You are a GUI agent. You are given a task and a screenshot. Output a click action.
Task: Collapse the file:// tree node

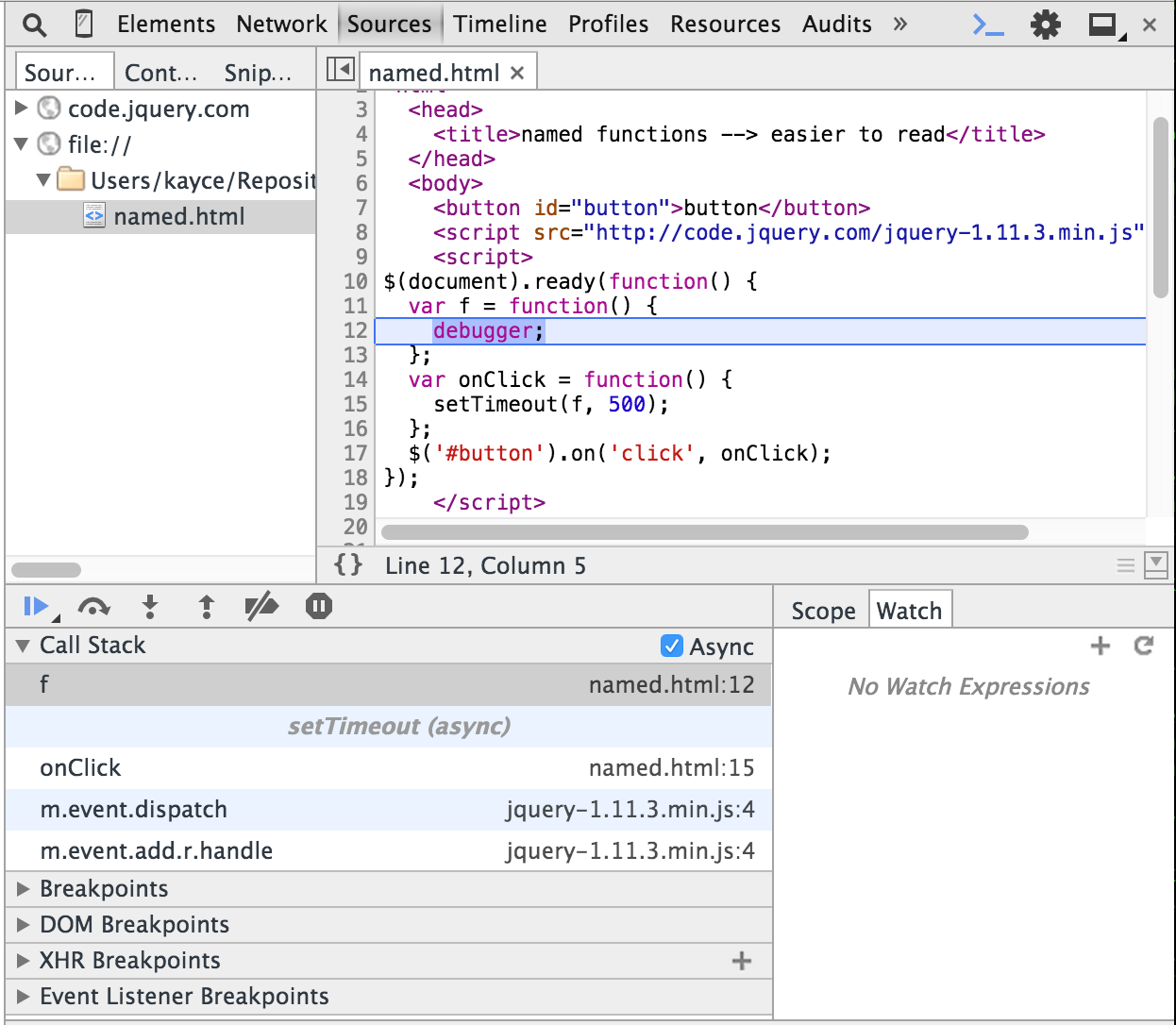pyautogui.click(x=21, y=144)
